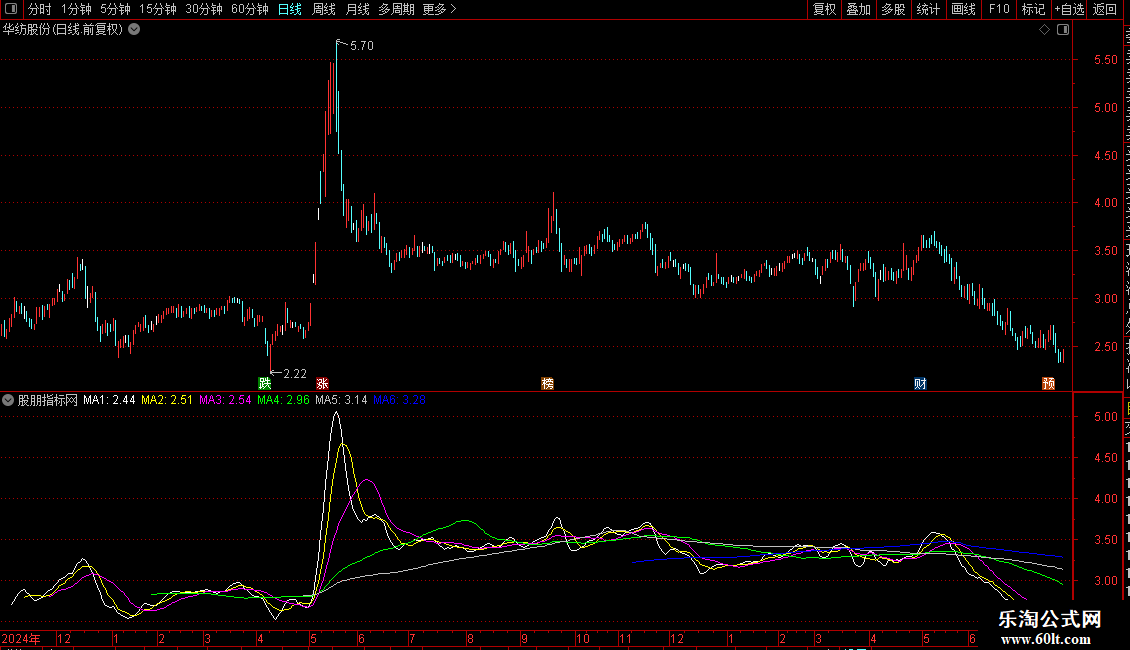The image size is (1130, 650).
Task: Click the 5.70 high price label
Action: tap(362, 46)
